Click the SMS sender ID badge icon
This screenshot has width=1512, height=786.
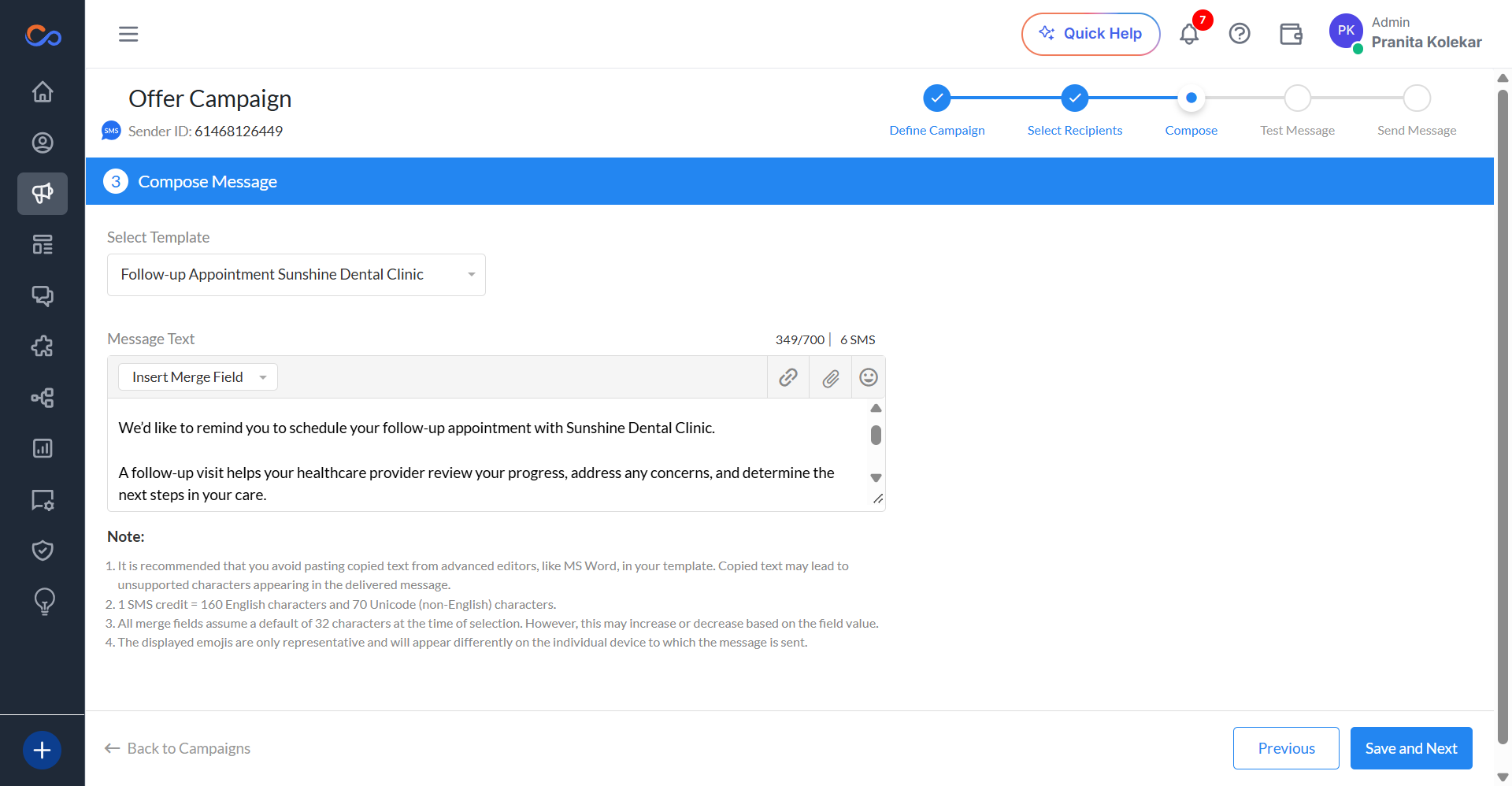[x=111, y=131]
